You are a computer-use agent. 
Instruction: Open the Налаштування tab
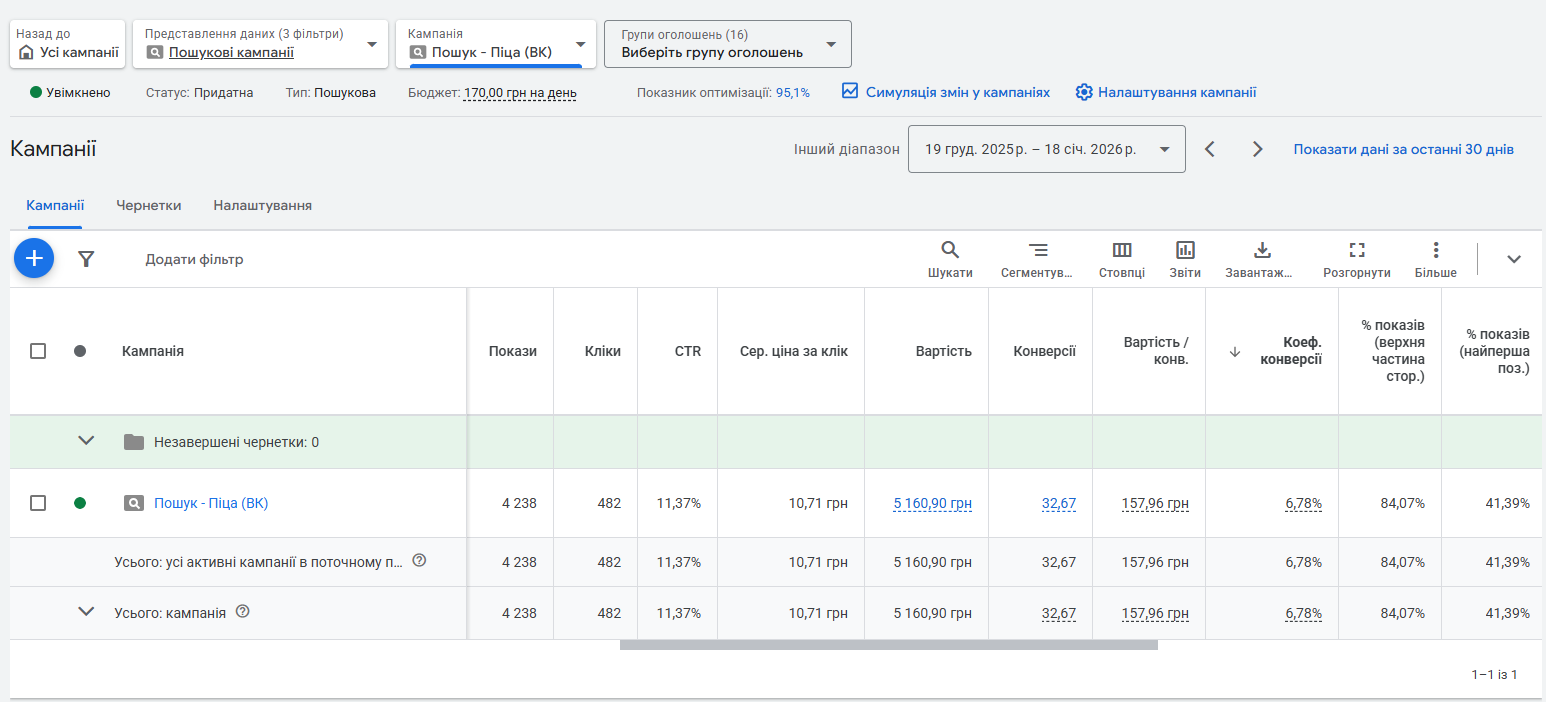pyautogui.click(x=262, y=205)
